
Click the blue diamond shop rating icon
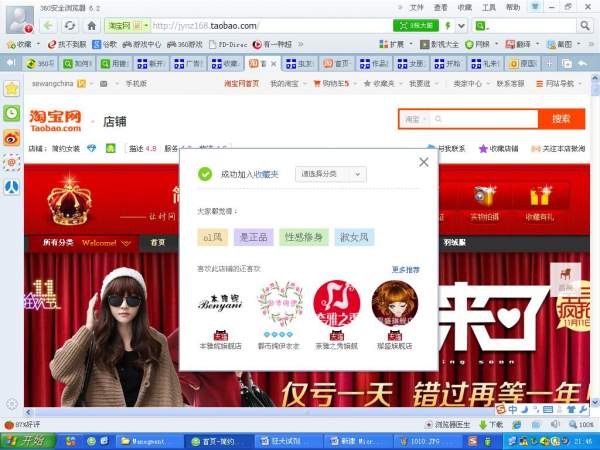(x=91, y=148)
